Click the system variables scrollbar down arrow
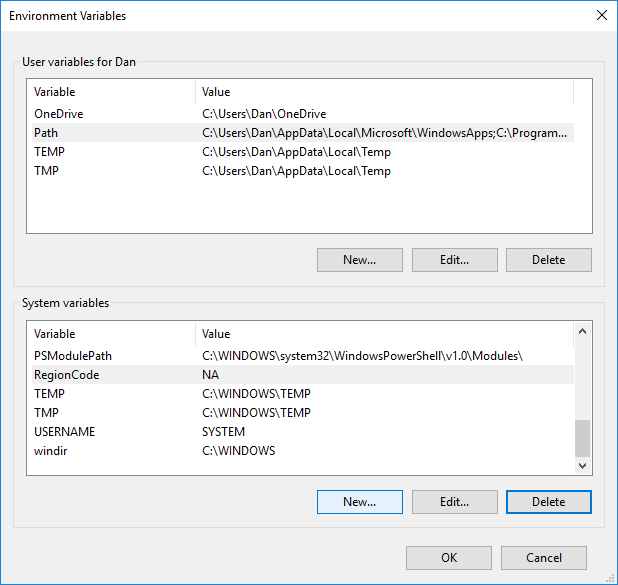 coord(583,466)
